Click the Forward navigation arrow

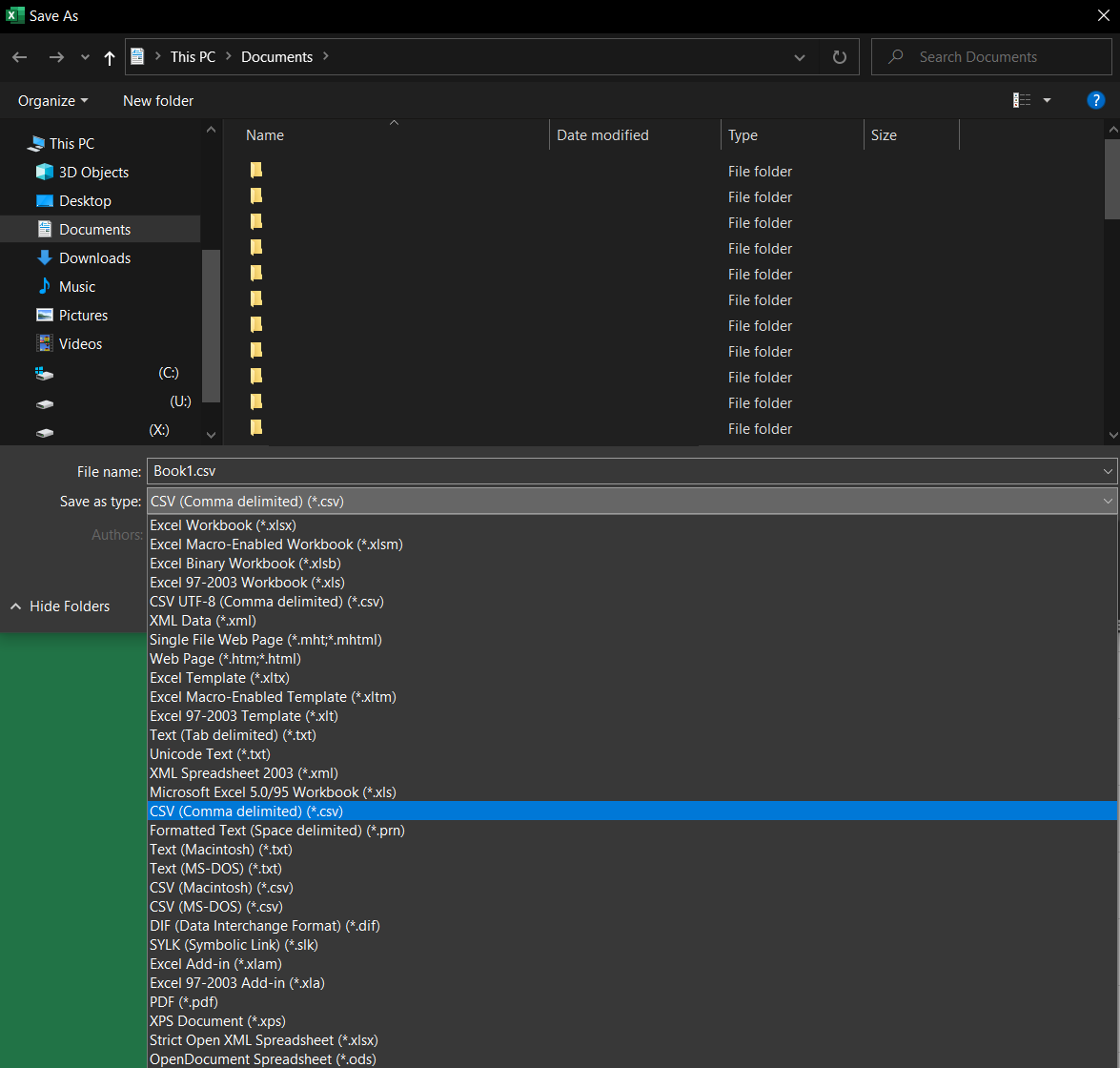[x=55, y=57]
